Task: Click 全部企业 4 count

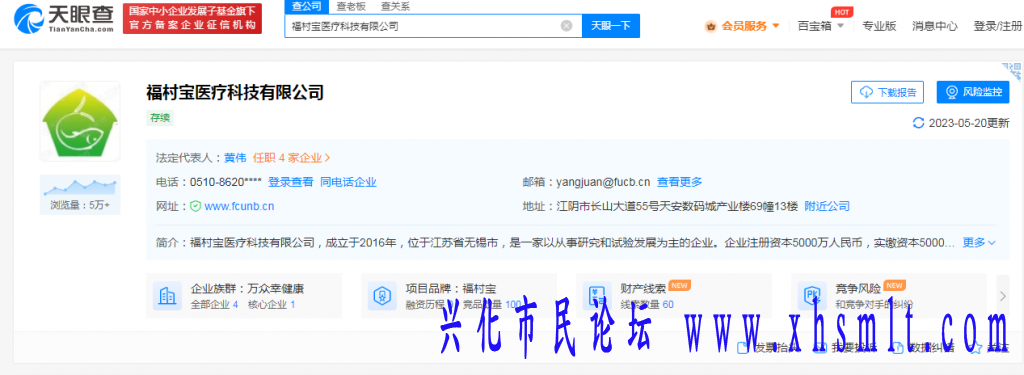Action: click(214, 304)
